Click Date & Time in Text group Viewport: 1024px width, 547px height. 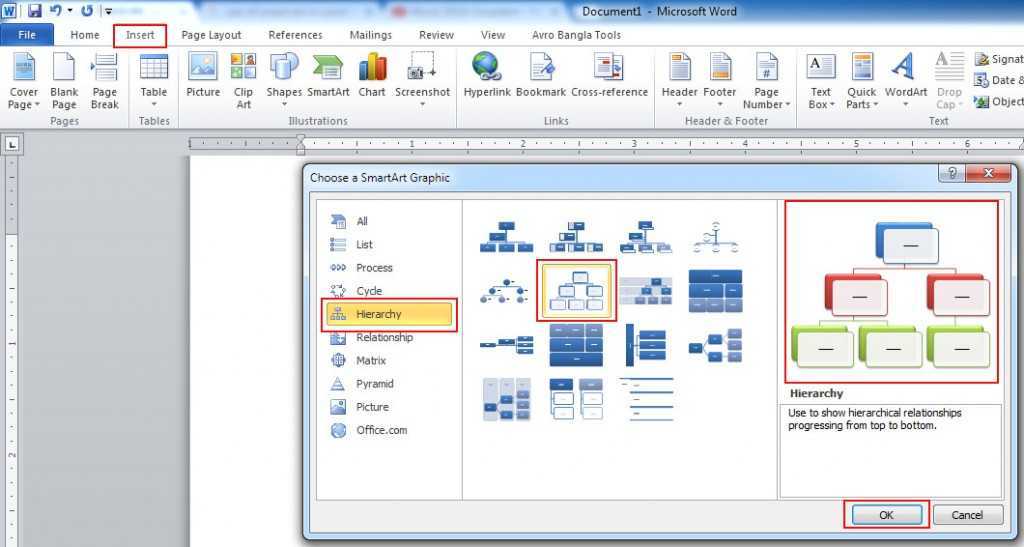point(999,80)
